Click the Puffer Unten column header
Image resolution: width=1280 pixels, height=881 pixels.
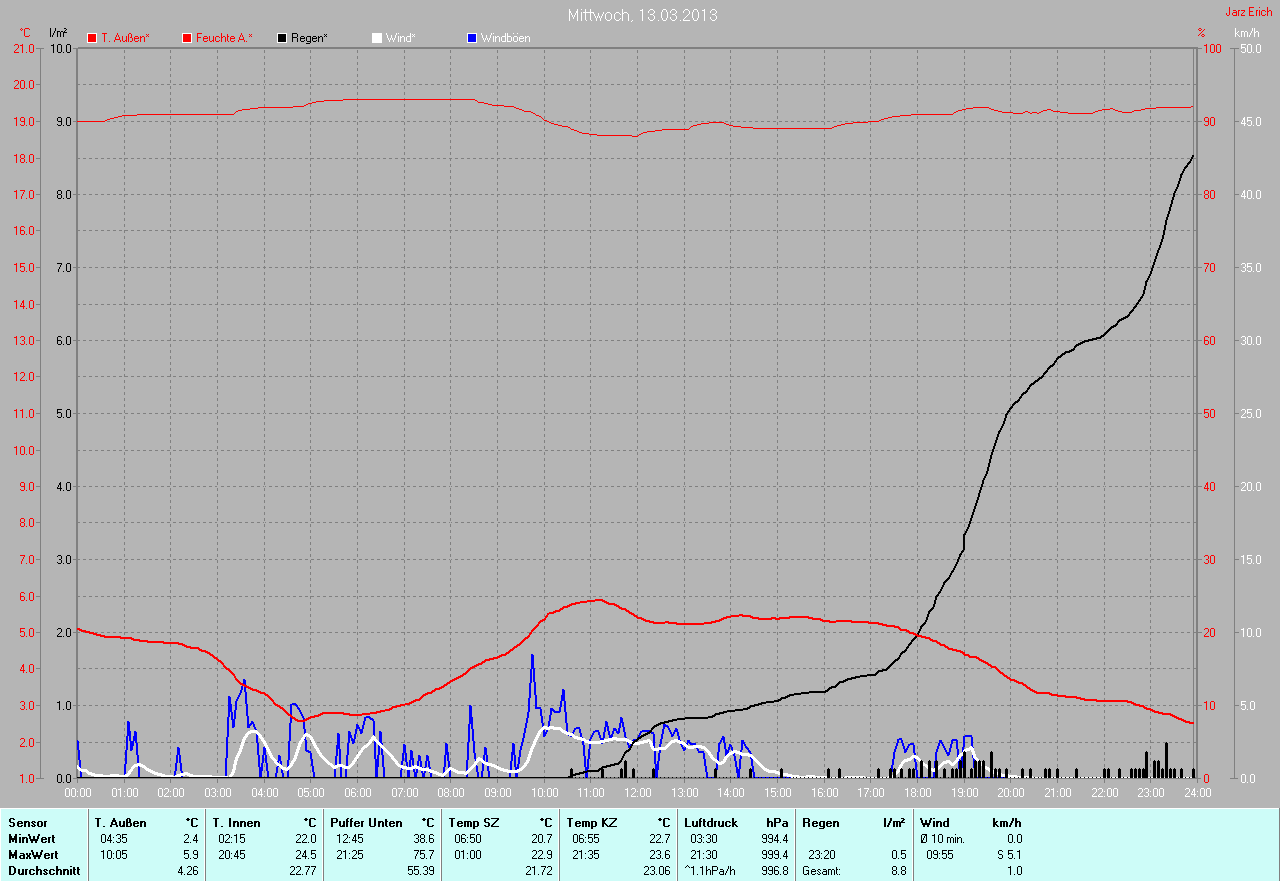click(x=366, y=823)
